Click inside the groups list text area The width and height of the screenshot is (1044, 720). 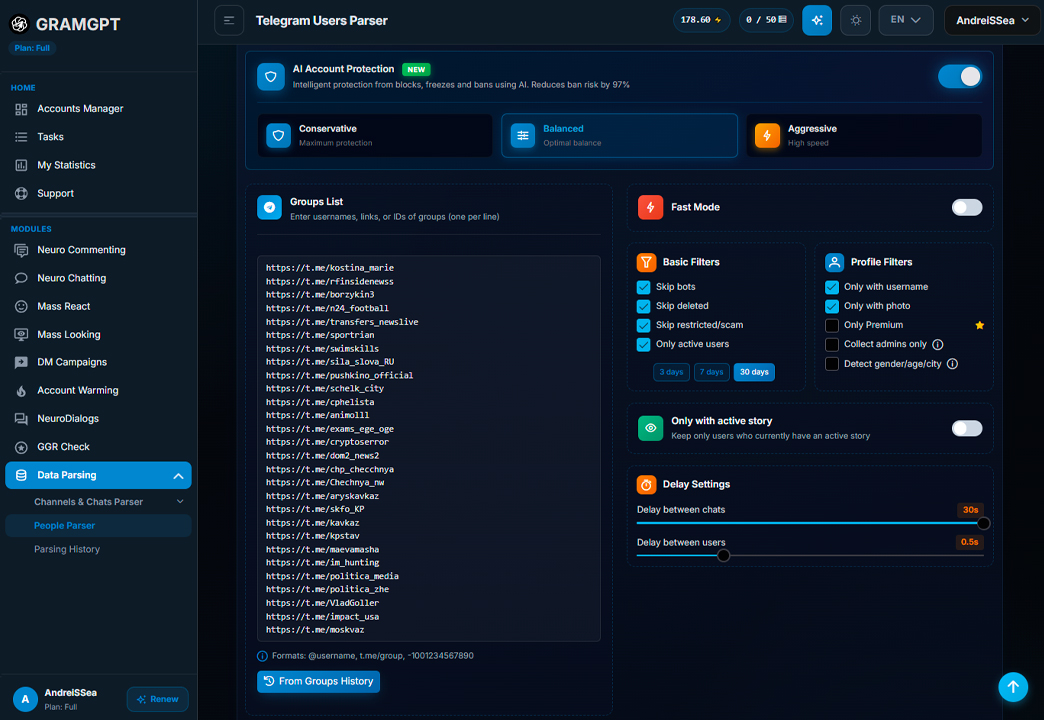click(x=429, y=448)
